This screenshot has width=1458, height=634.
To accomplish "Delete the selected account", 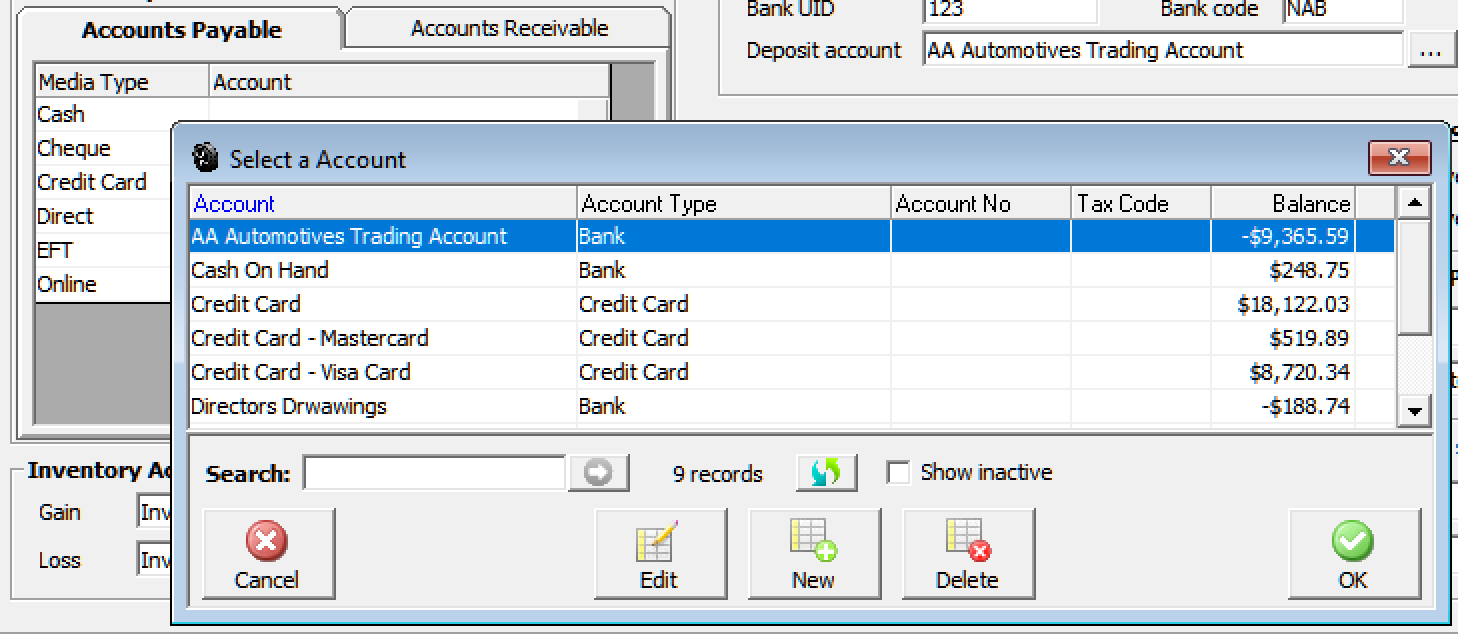I will point(967,553).
